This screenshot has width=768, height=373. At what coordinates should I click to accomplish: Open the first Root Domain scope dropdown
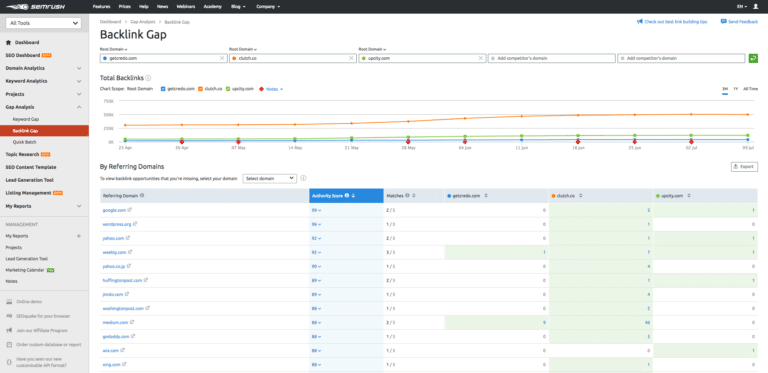tap(113, 49)
